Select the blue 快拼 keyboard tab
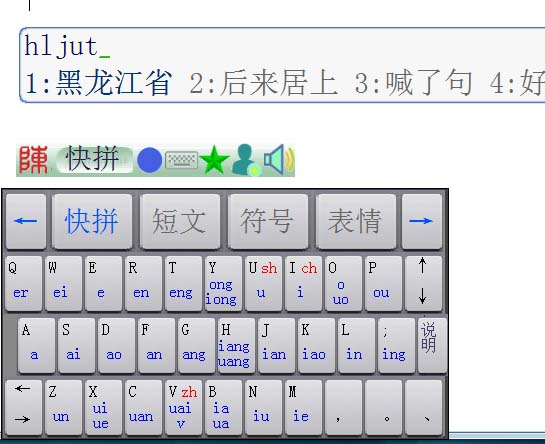This screenshot has width=545, height=444. (92, 221)
